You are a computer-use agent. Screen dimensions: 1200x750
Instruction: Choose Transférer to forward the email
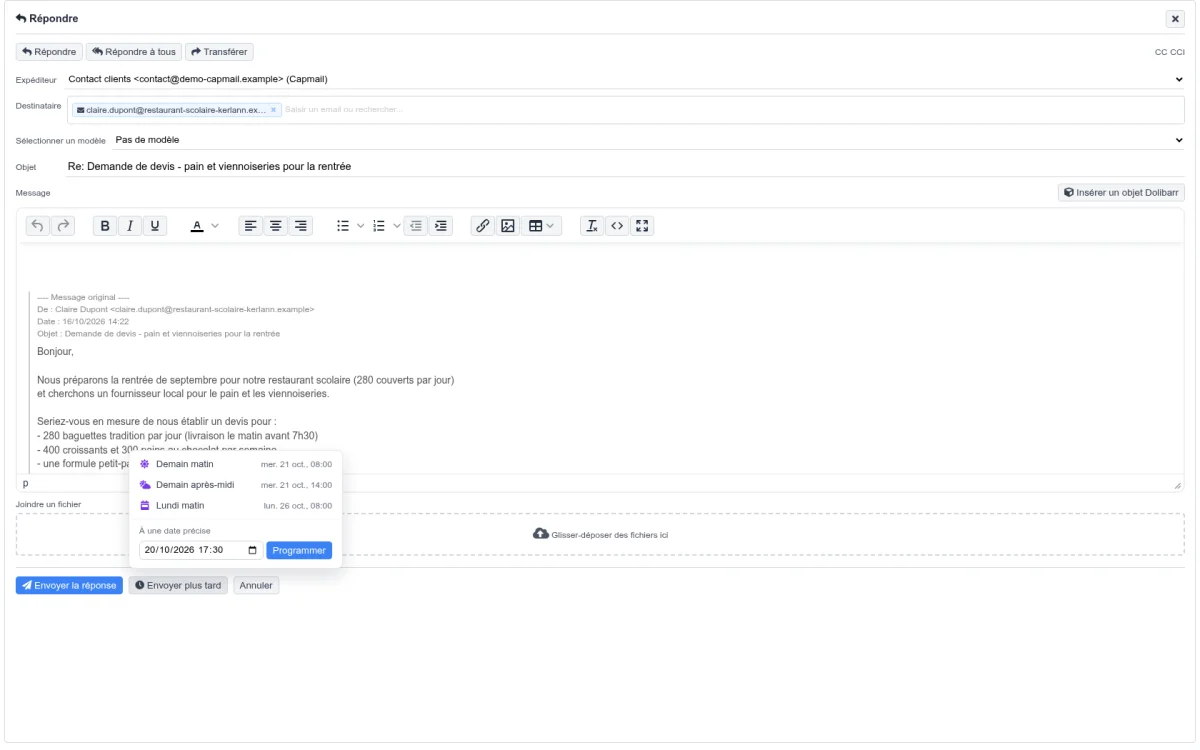219,52
